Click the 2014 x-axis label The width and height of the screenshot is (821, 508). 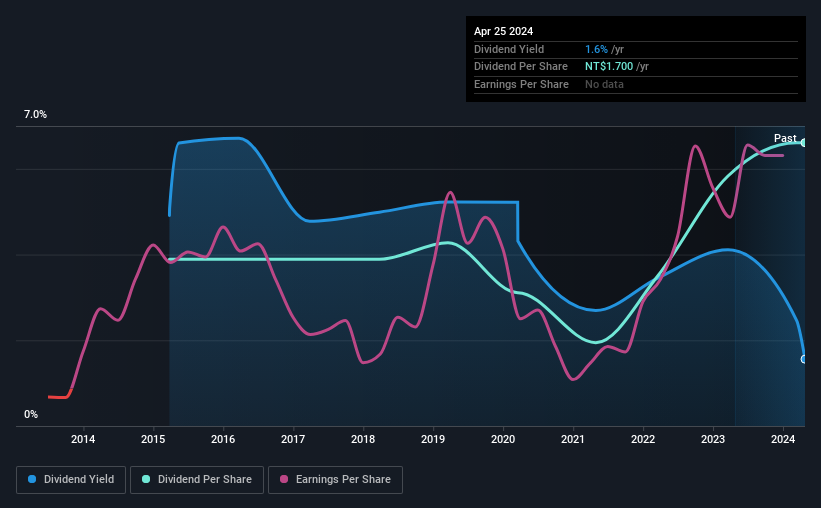pos(83,439)
